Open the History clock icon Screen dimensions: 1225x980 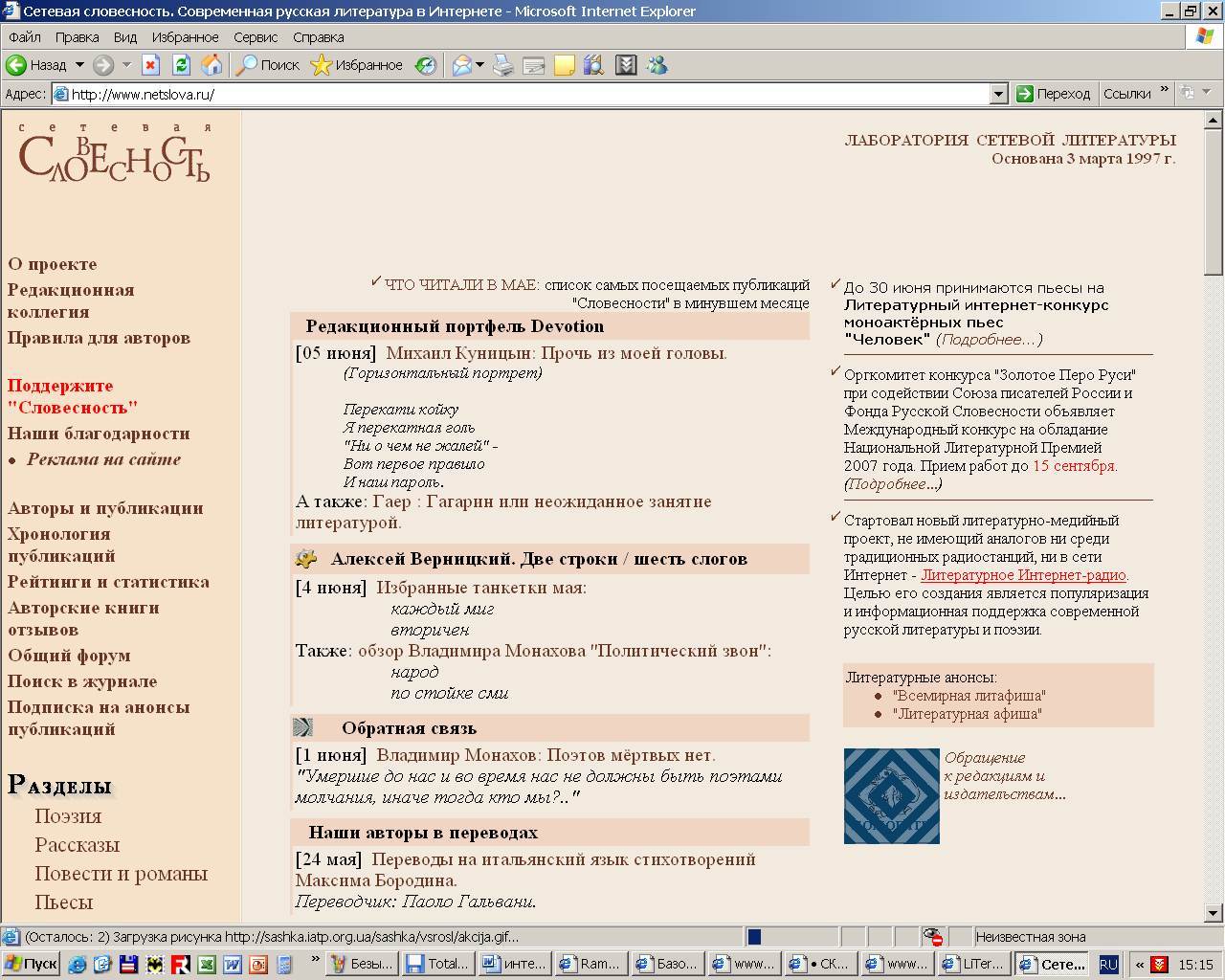coord(426,65)
